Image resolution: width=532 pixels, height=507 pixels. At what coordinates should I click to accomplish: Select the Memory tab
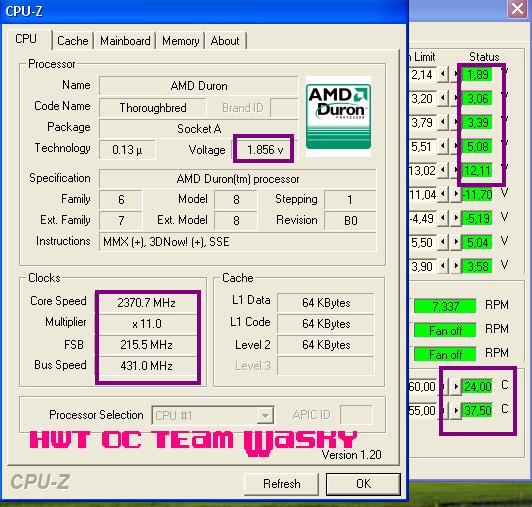[x=180, y=41]
